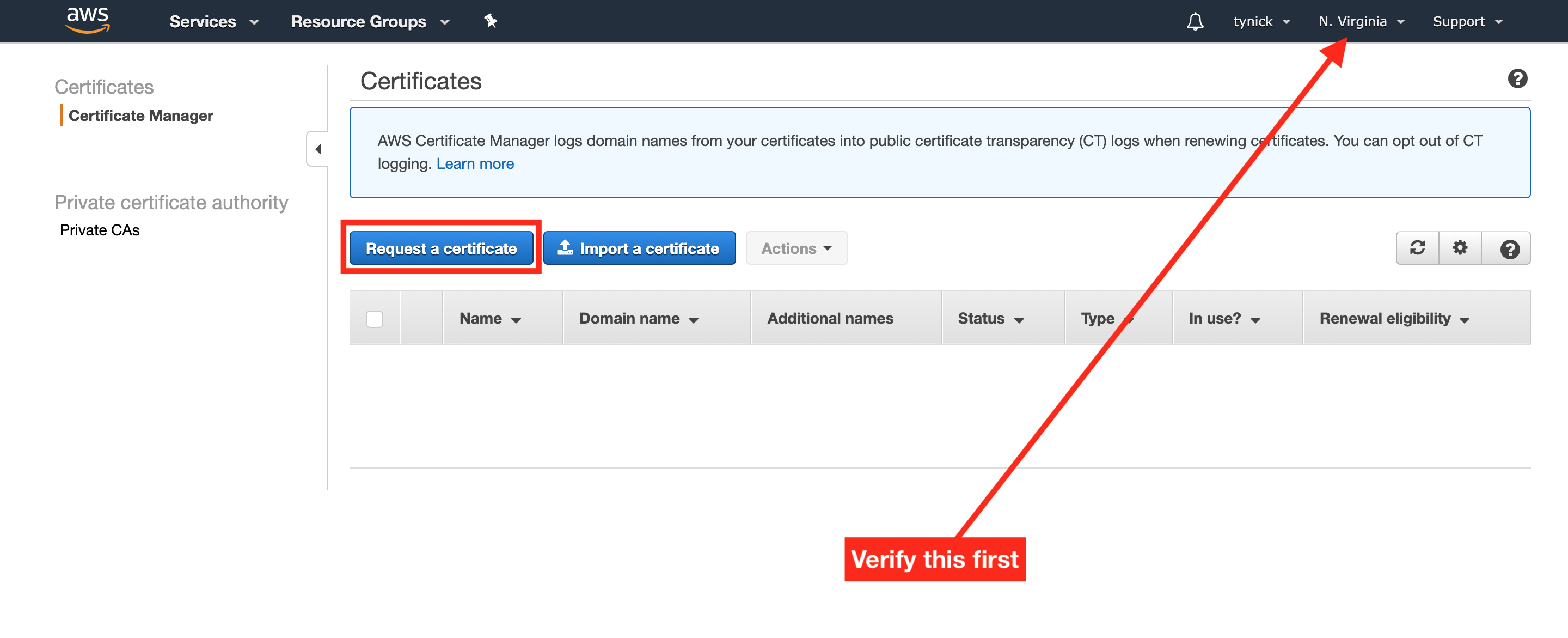Click the refresh certificates icon
Image resolution: width=1568 pixels, height=638 pixels.
pyautogui.click(x=1417, y=248)
